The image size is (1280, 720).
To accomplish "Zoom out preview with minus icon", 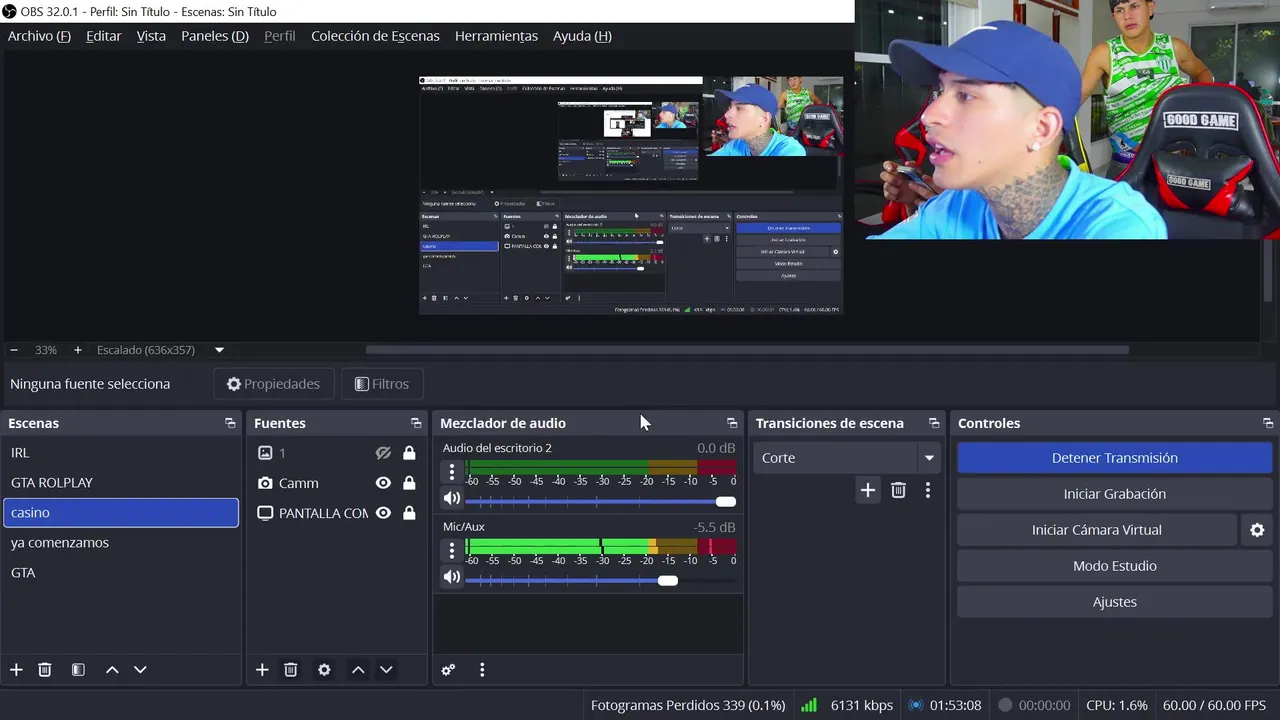I will tap(14, 350).
